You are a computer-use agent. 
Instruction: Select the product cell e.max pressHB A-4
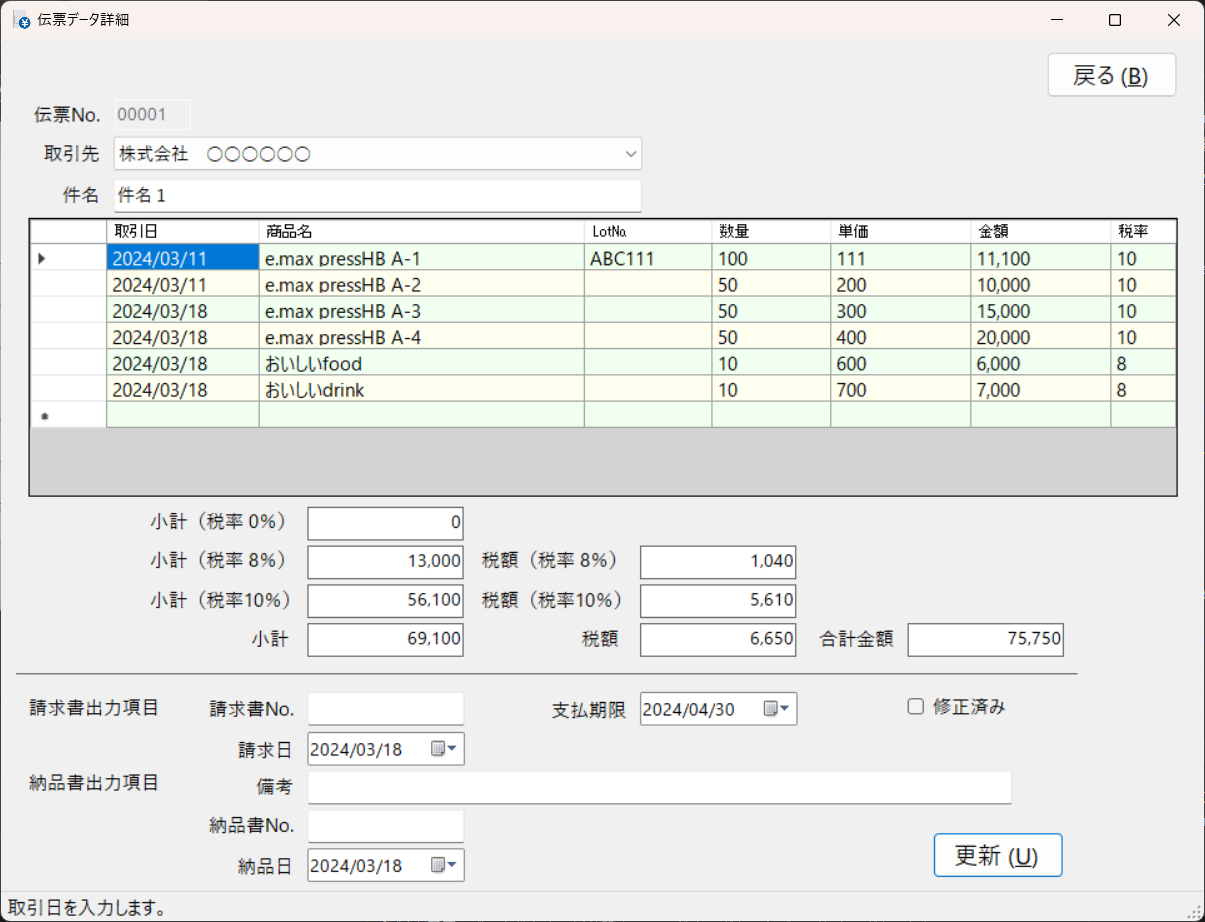point(422,337)
